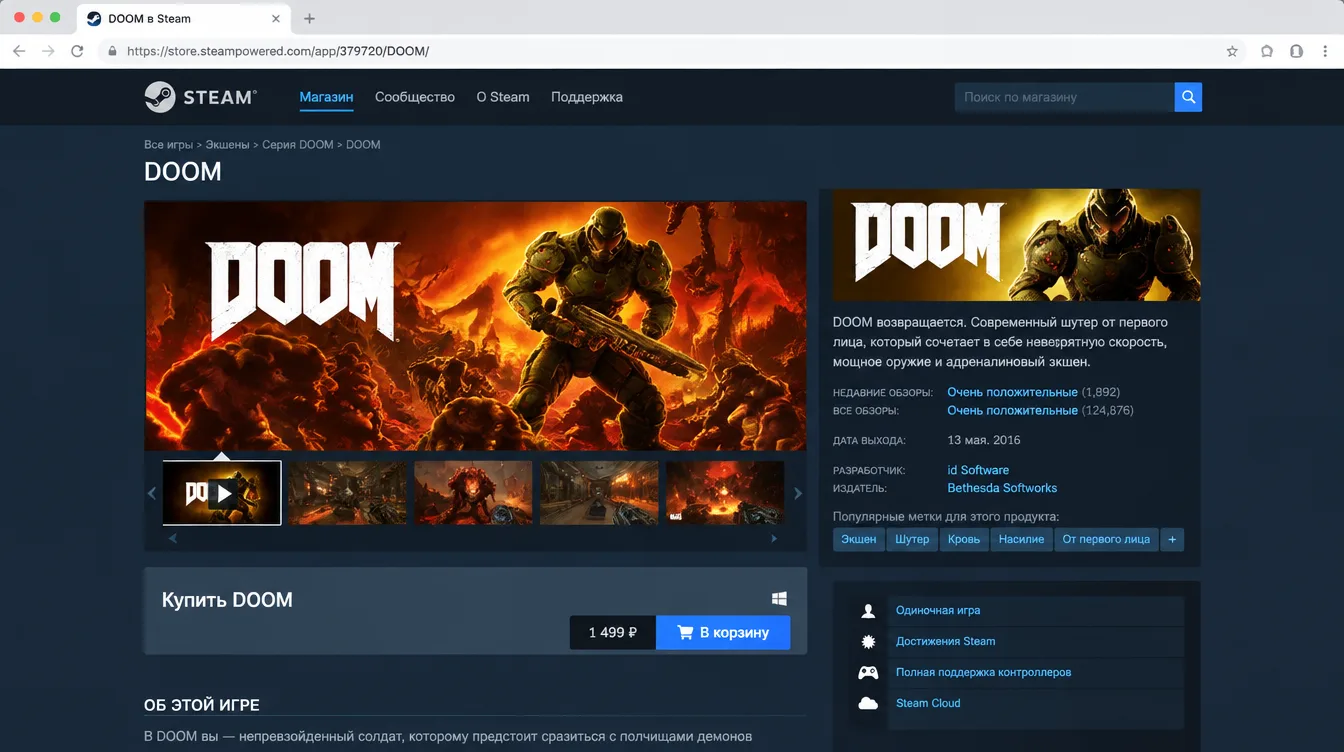Click the Экшены breadcrumb link
Screen dimensions: 1344x752
click(227, 145)
